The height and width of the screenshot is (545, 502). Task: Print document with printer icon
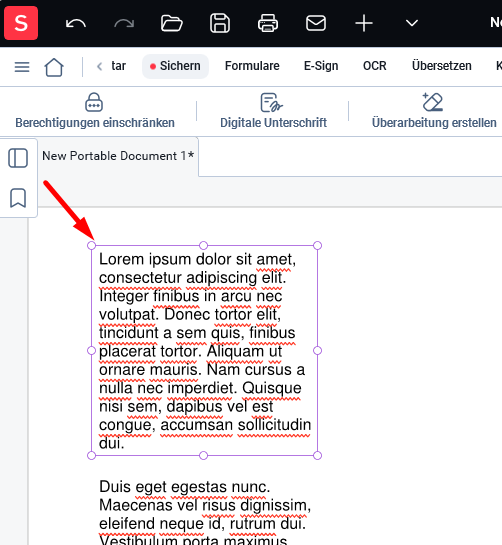268,23
